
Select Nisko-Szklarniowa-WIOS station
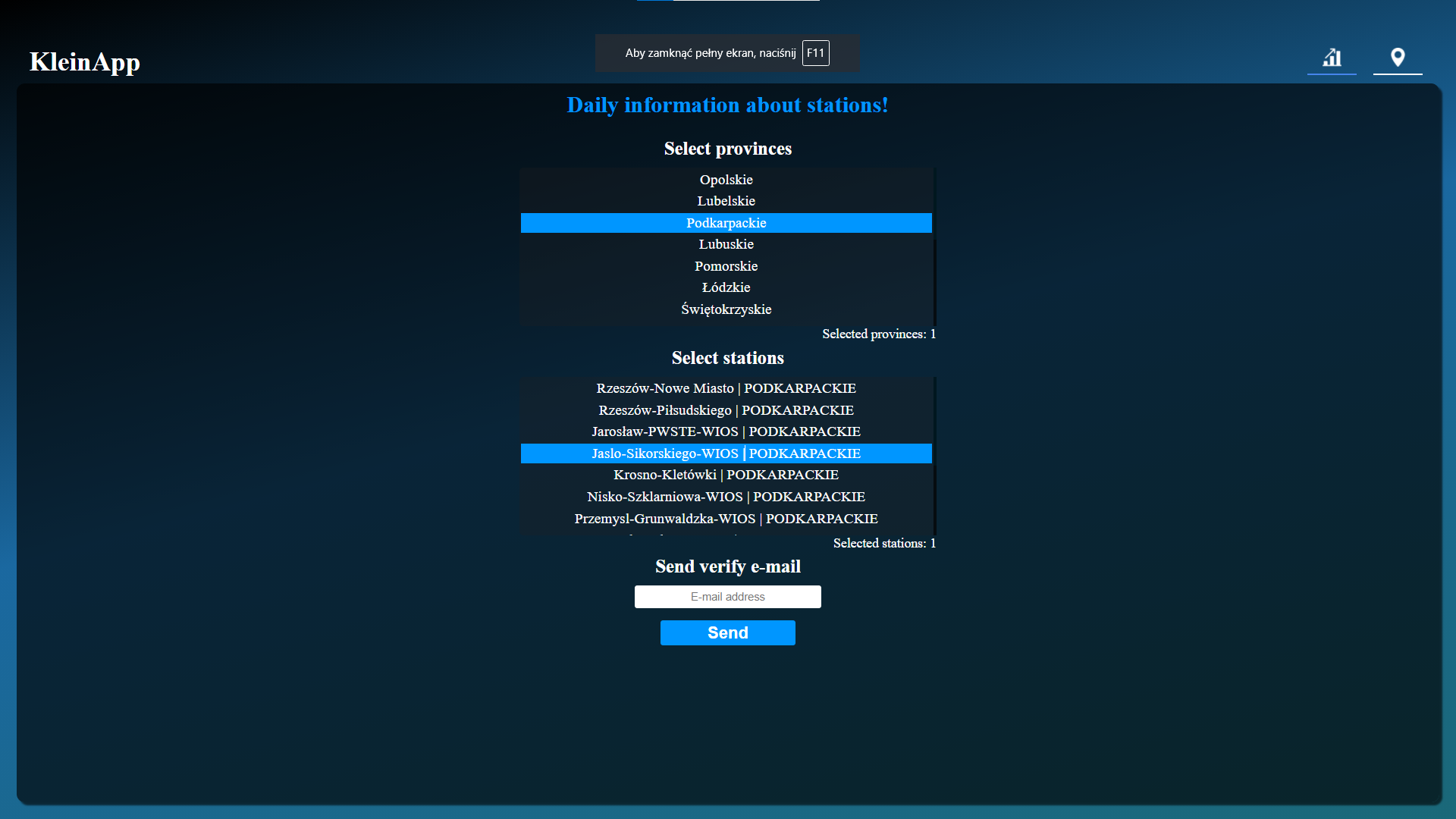click(x=726, y=497)
